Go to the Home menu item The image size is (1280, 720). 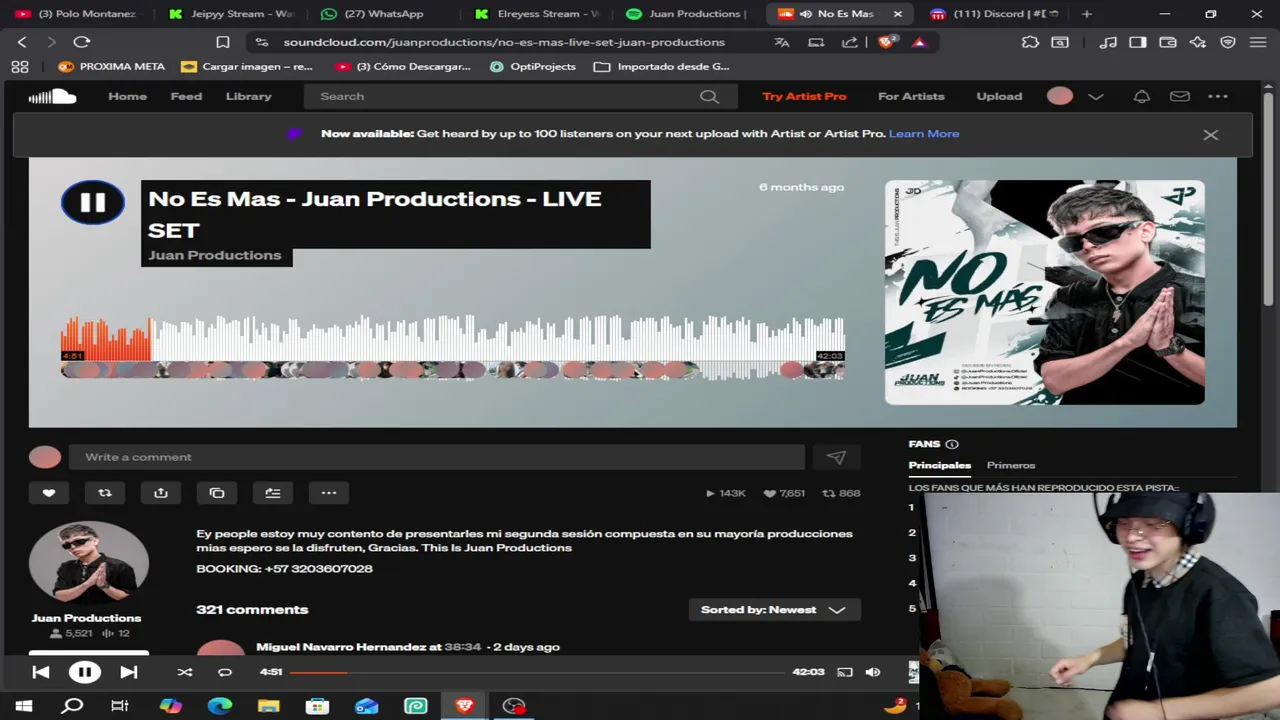pyautogui.click(x=127, y=96)
